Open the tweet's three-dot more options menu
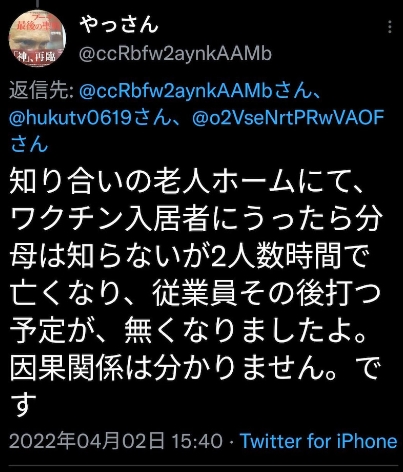 point(390,27)
